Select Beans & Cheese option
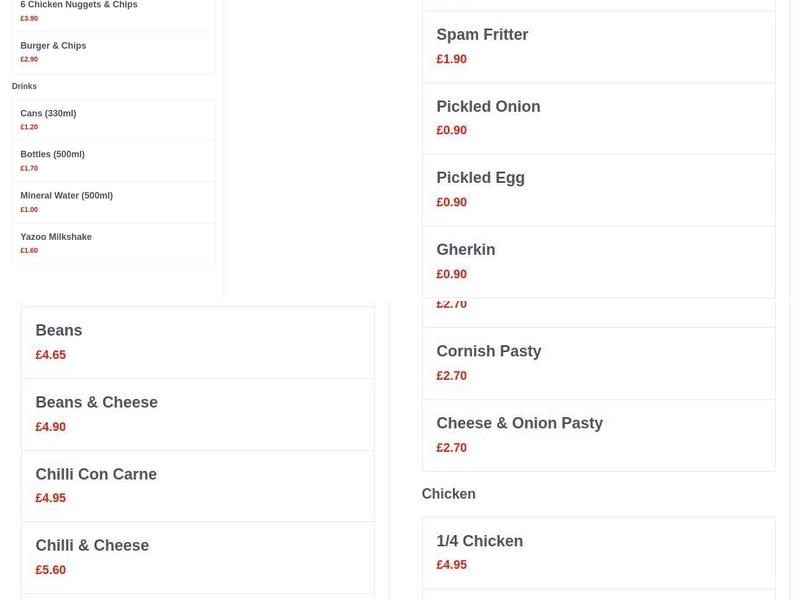This screenshot has height=600, width=800. click(96, 403)
